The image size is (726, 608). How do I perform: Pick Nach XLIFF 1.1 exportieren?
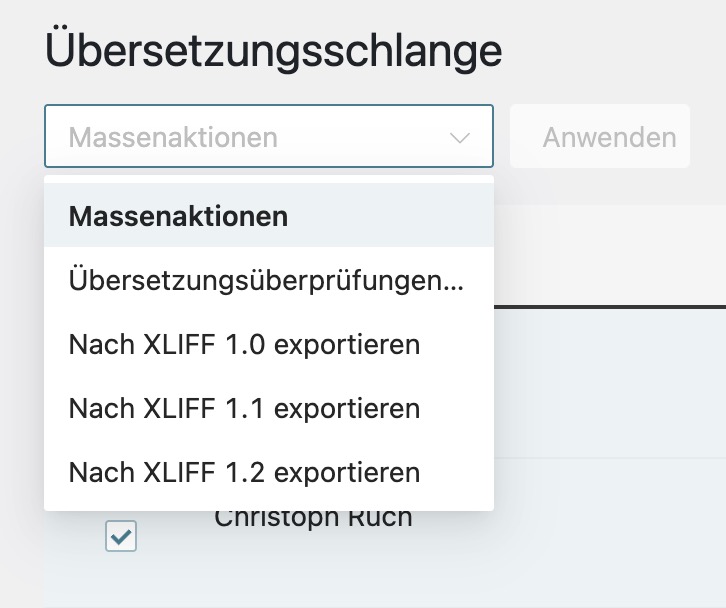click(244, 409)
